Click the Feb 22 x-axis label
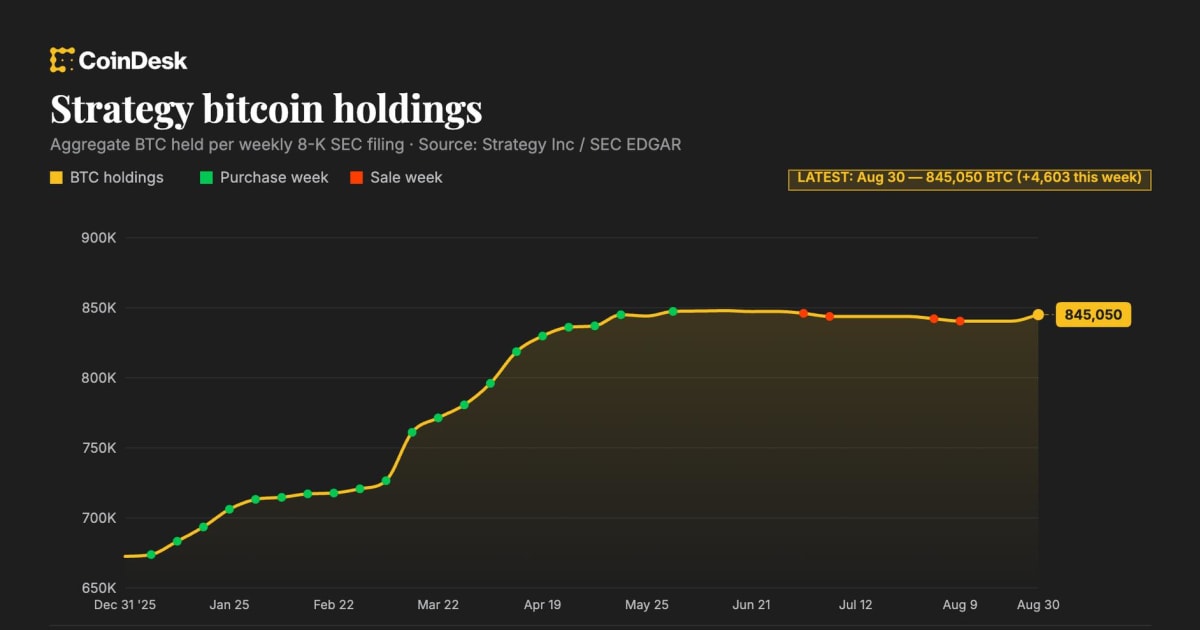 pos(333,605)
